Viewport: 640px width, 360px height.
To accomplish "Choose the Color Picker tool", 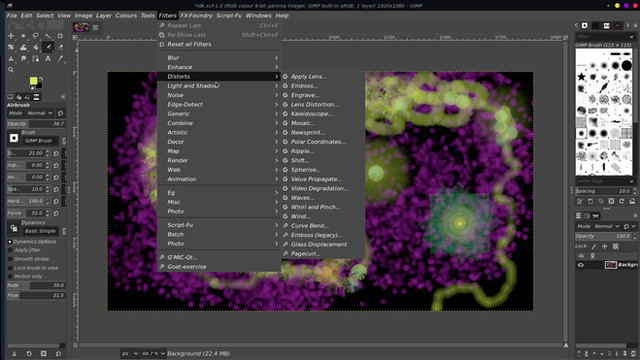I will 60,58.
